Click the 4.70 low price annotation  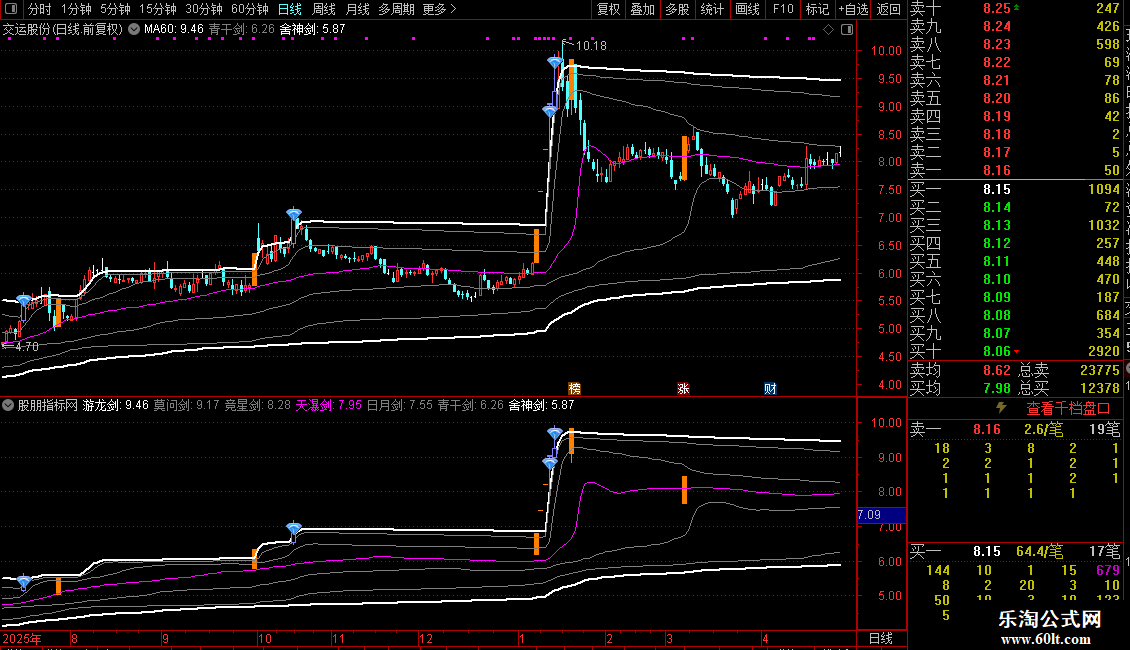(x=27, y=347)
